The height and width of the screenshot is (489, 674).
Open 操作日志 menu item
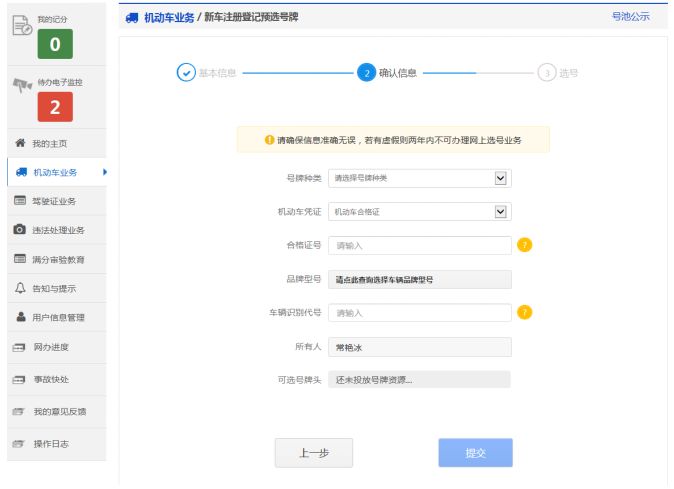click(57, 444)
